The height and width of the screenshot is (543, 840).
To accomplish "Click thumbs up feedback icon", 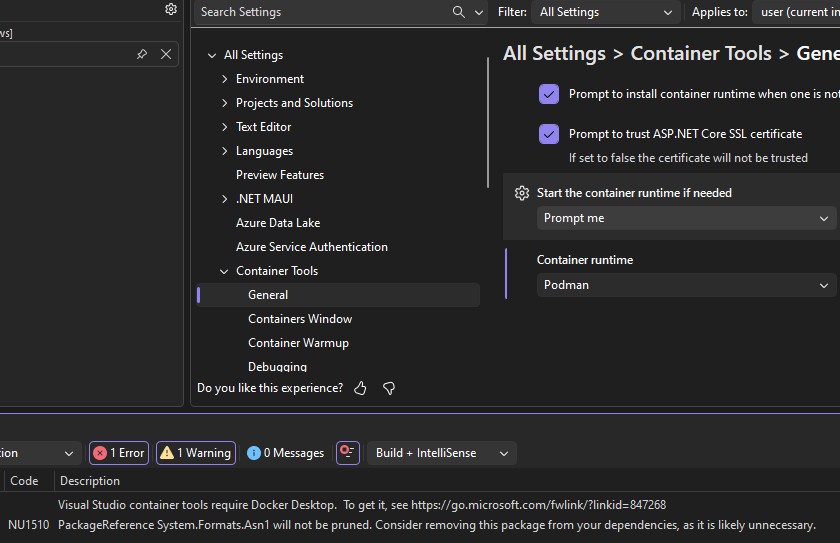I will click(x=361, y=388).
